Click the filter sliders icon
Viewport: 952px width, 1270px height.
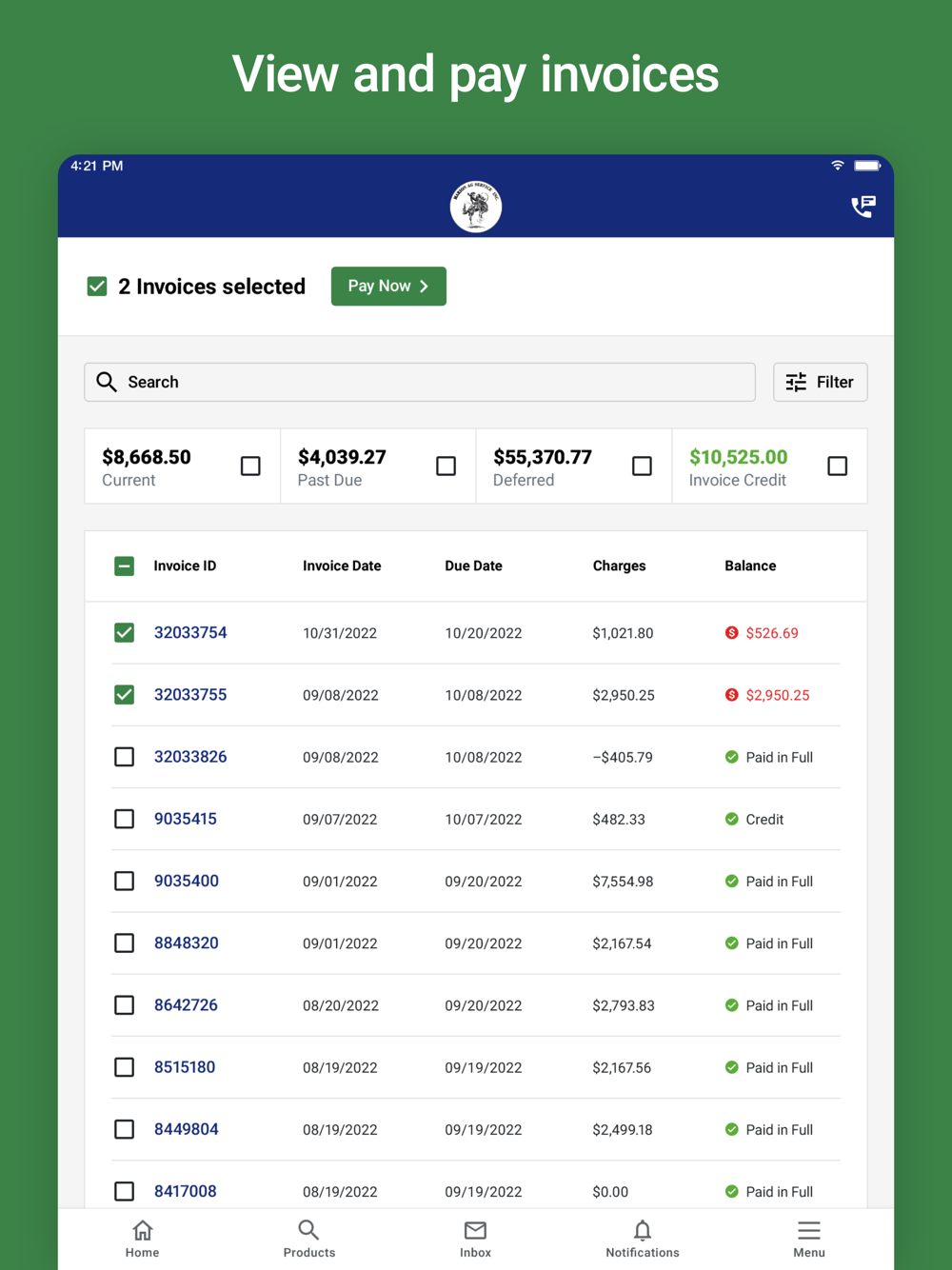796,382
